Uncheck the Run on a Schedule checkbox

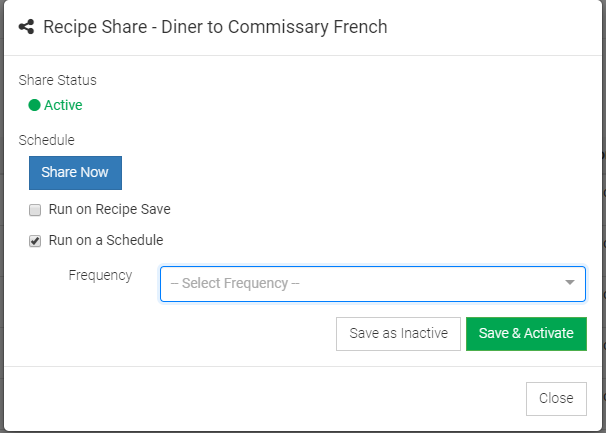[35, 240]
